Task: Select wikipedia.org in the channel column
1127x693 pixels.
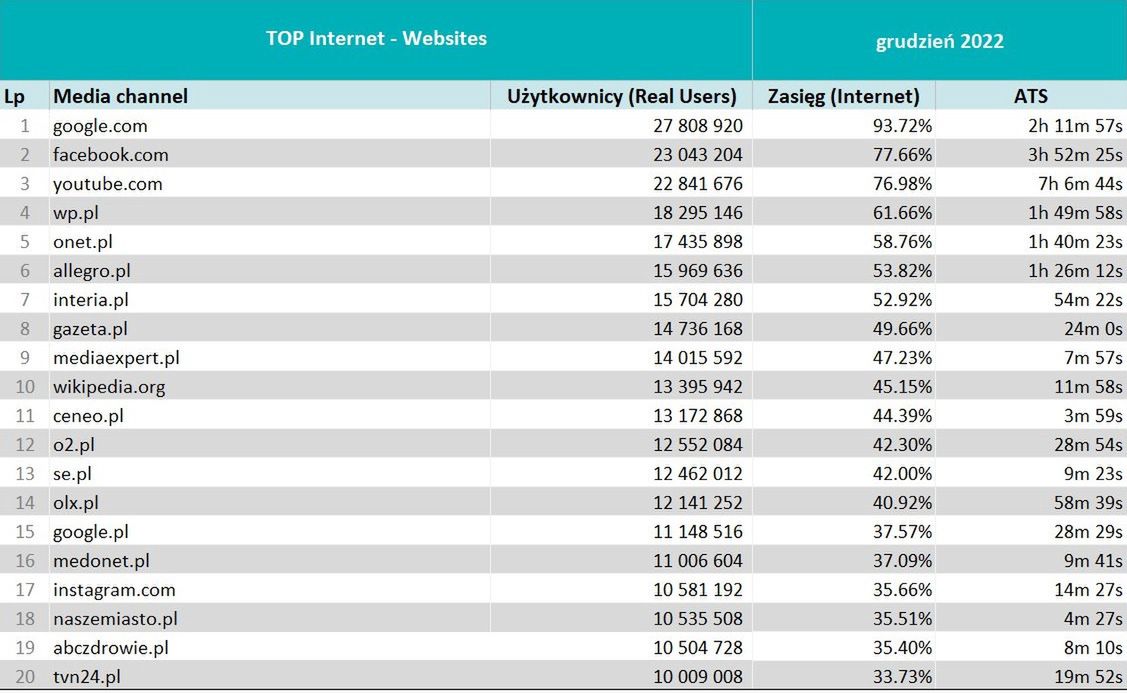Action: (109, 387)
